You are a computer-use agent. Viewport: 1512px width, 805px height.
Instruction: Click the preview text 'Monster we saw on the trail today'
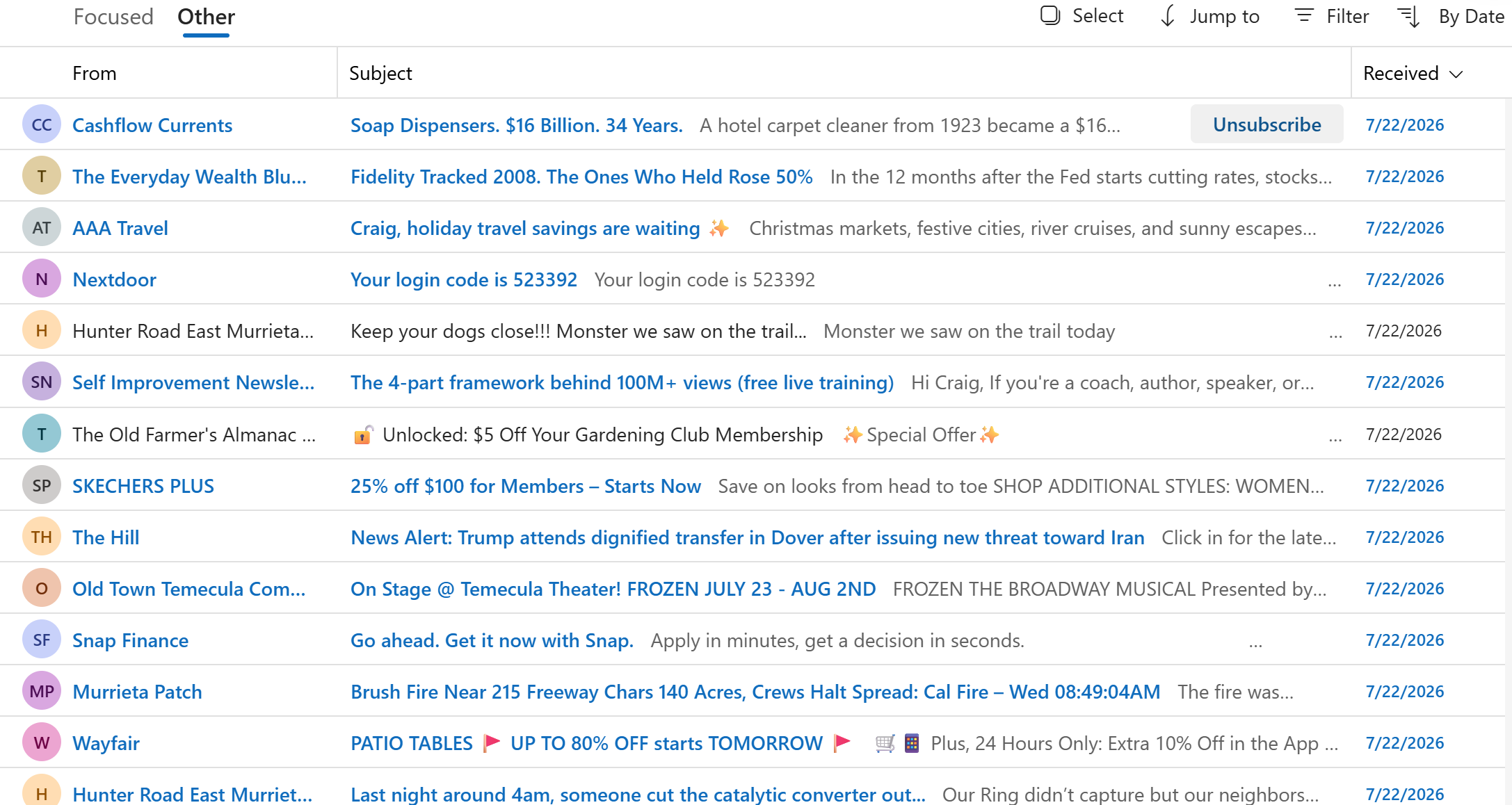970,331
